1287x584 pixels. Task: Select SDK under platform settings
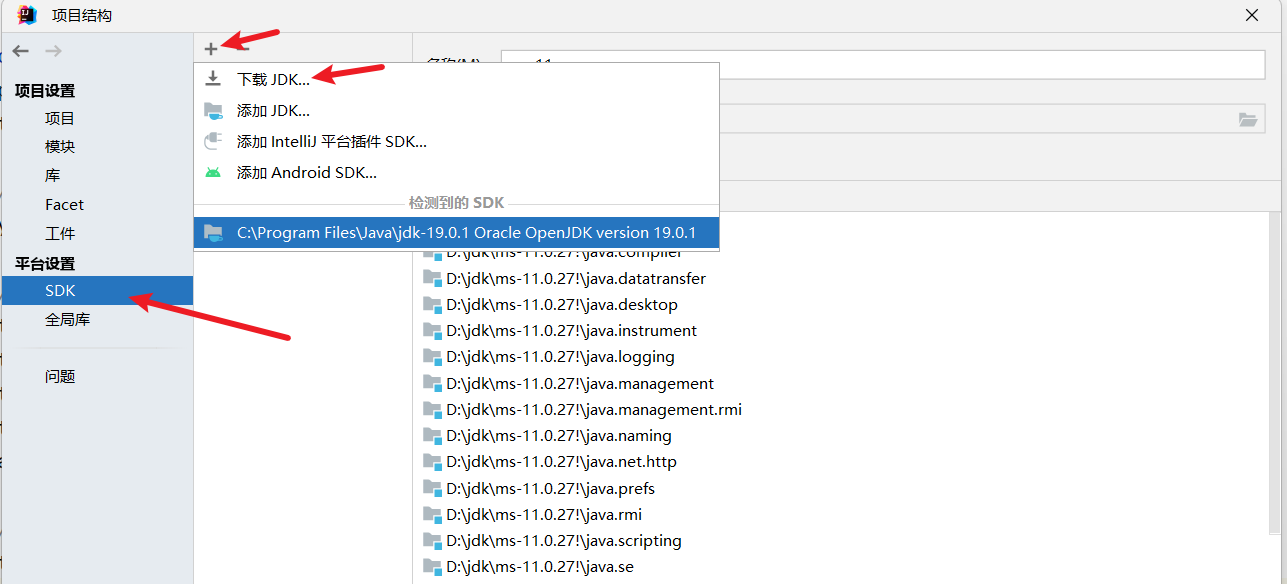tap(97, 291)
